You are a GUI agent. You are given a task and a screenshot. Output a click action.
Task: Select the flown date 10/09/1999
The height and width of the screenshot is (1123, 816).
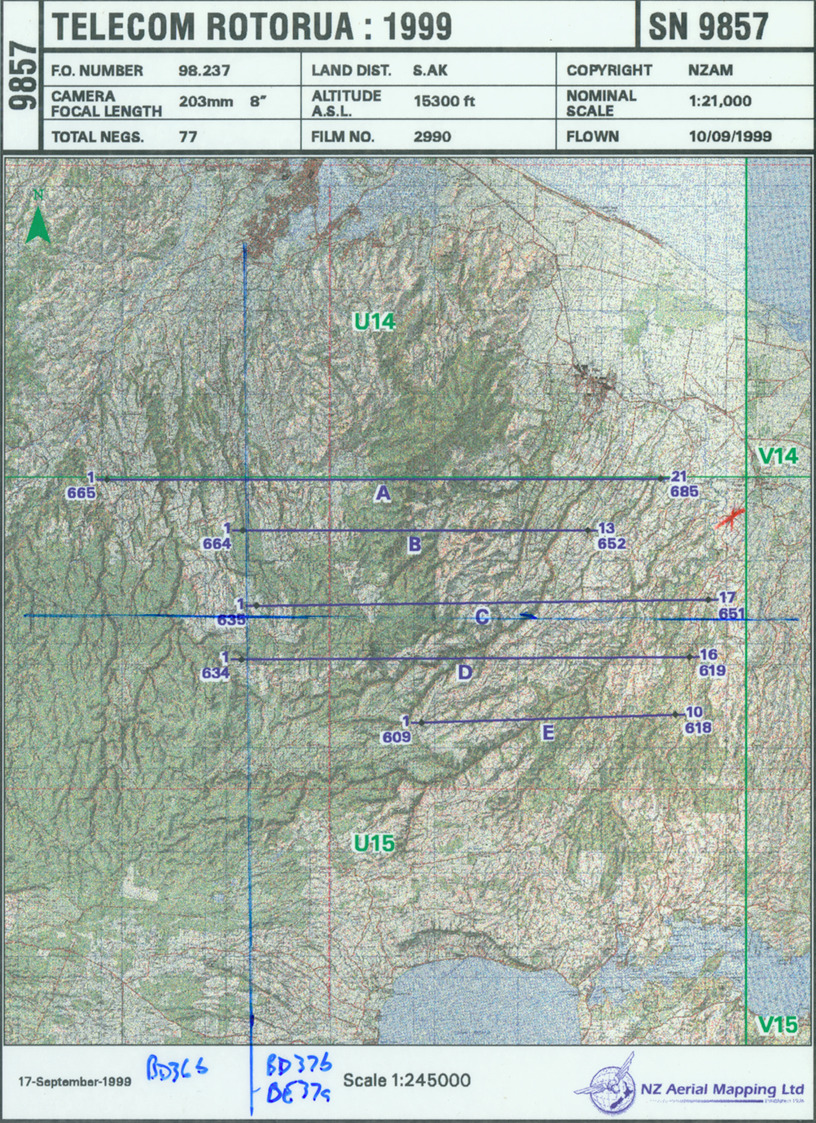pos(730,136)
